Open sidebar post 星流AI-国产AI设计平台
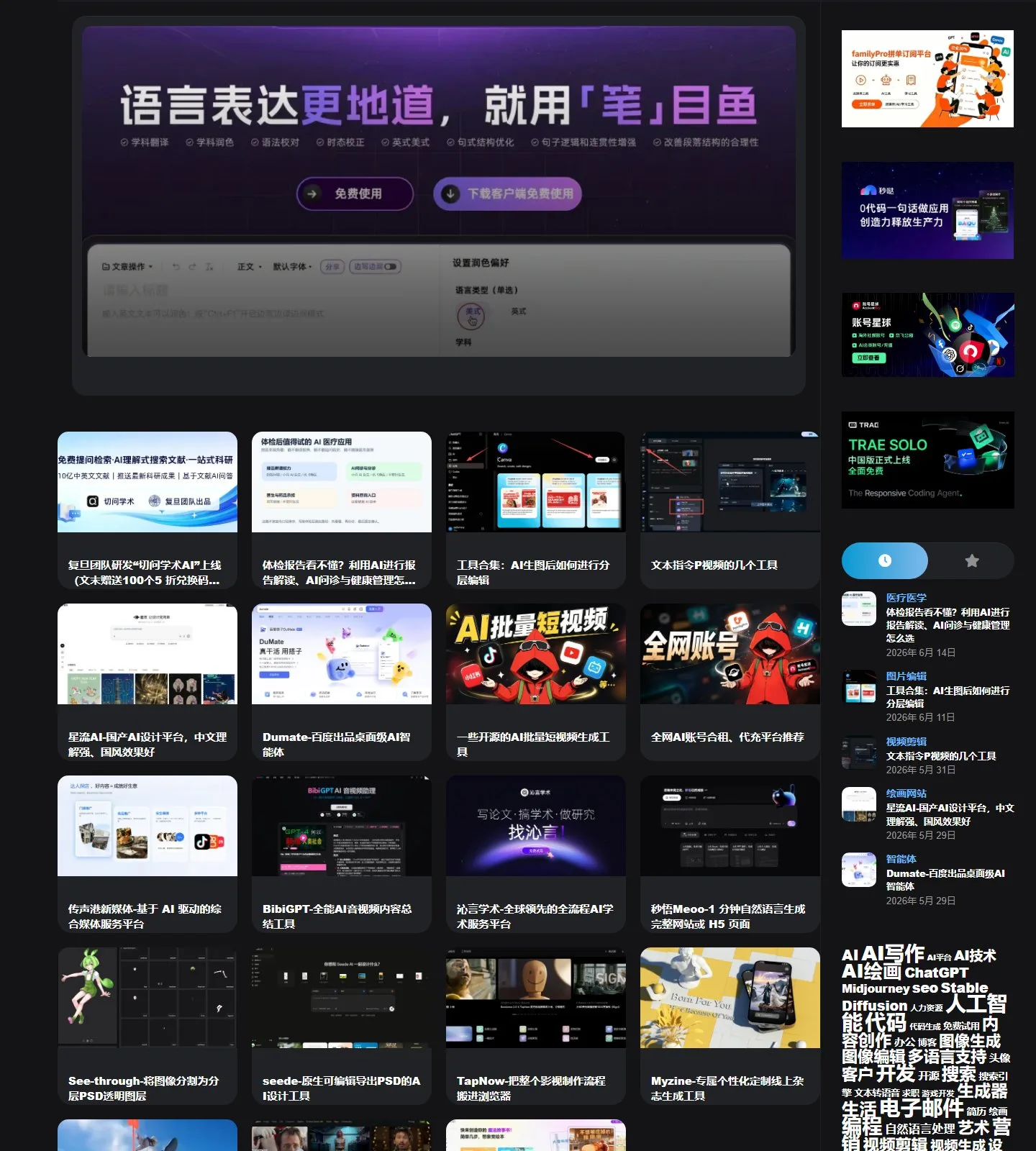This screenshot has height=1151, width=1036. click(950, 814)
